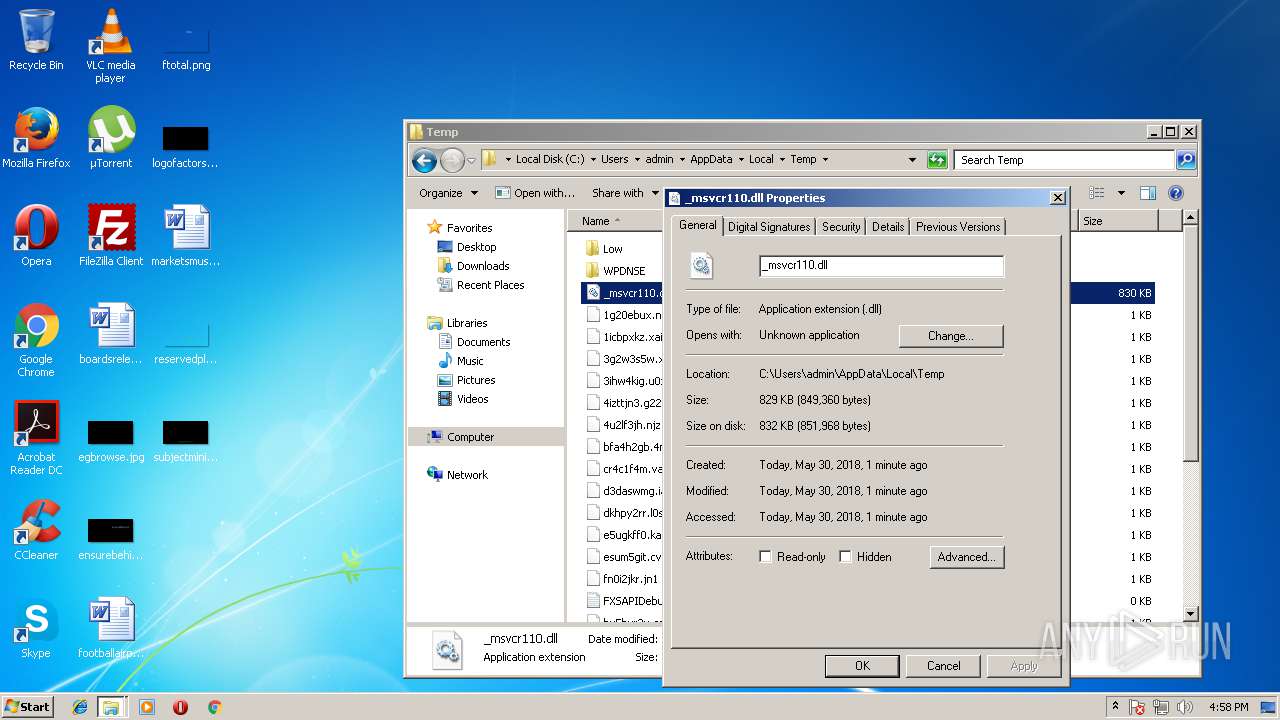Viewport: 1280px width, 720px height.
Task: Open Mozilla Firefox desktop shortcut
Action: click(36, 138)
